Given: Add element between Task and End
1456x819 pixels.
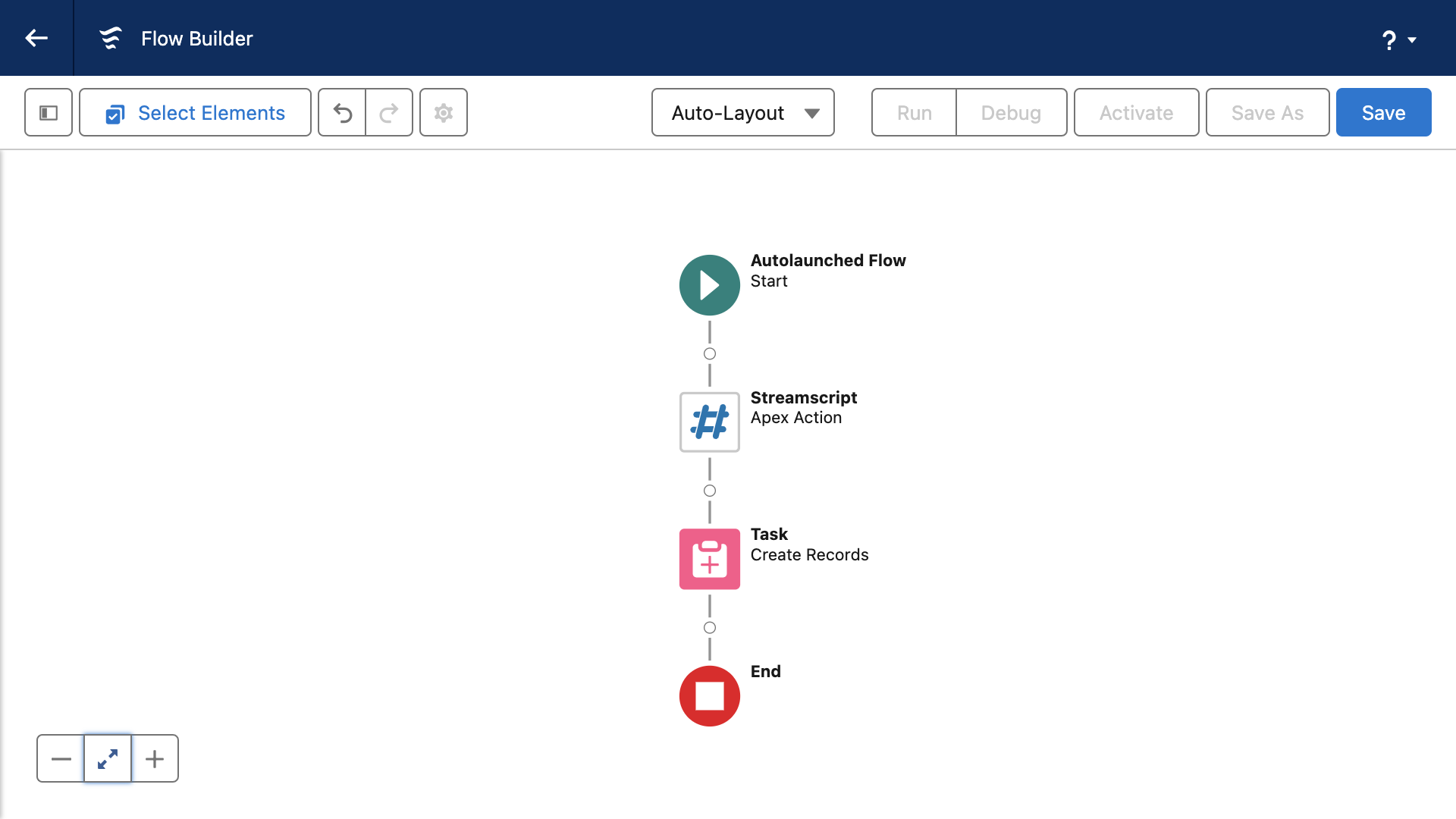Looking at the screenshot, I should click(x=710, y=628).
